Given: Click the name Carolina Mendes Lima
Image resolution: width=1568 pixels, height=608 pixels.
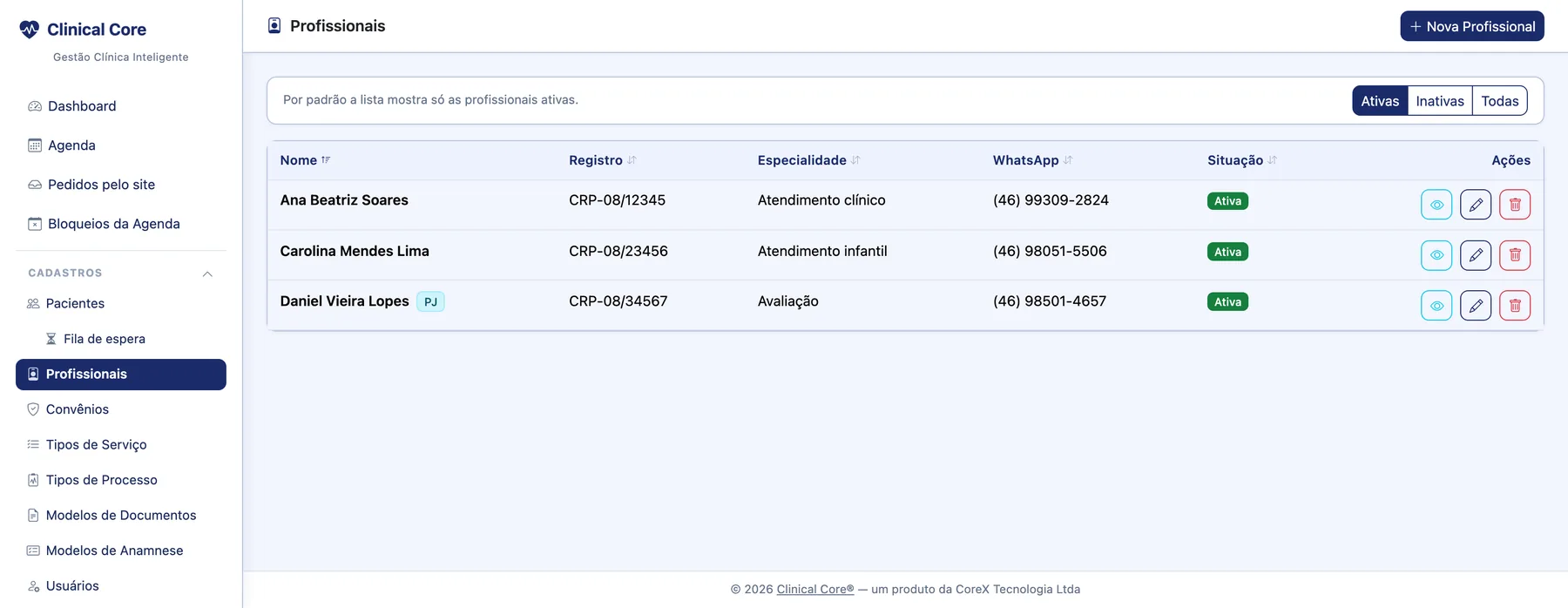Looking at the screenshot, I should 355,251.
